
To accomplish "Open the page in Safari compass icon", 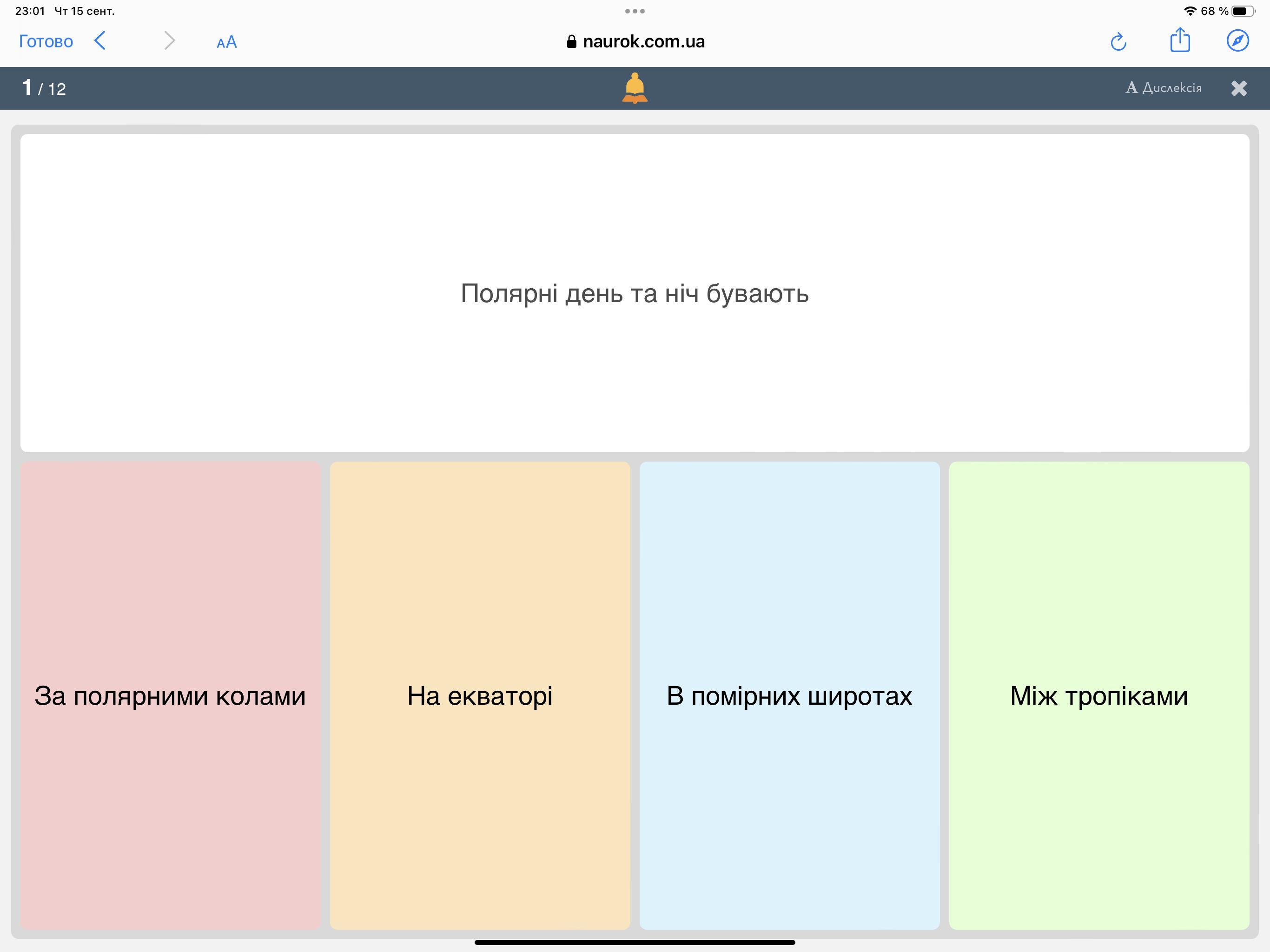I will point(1237,41).
